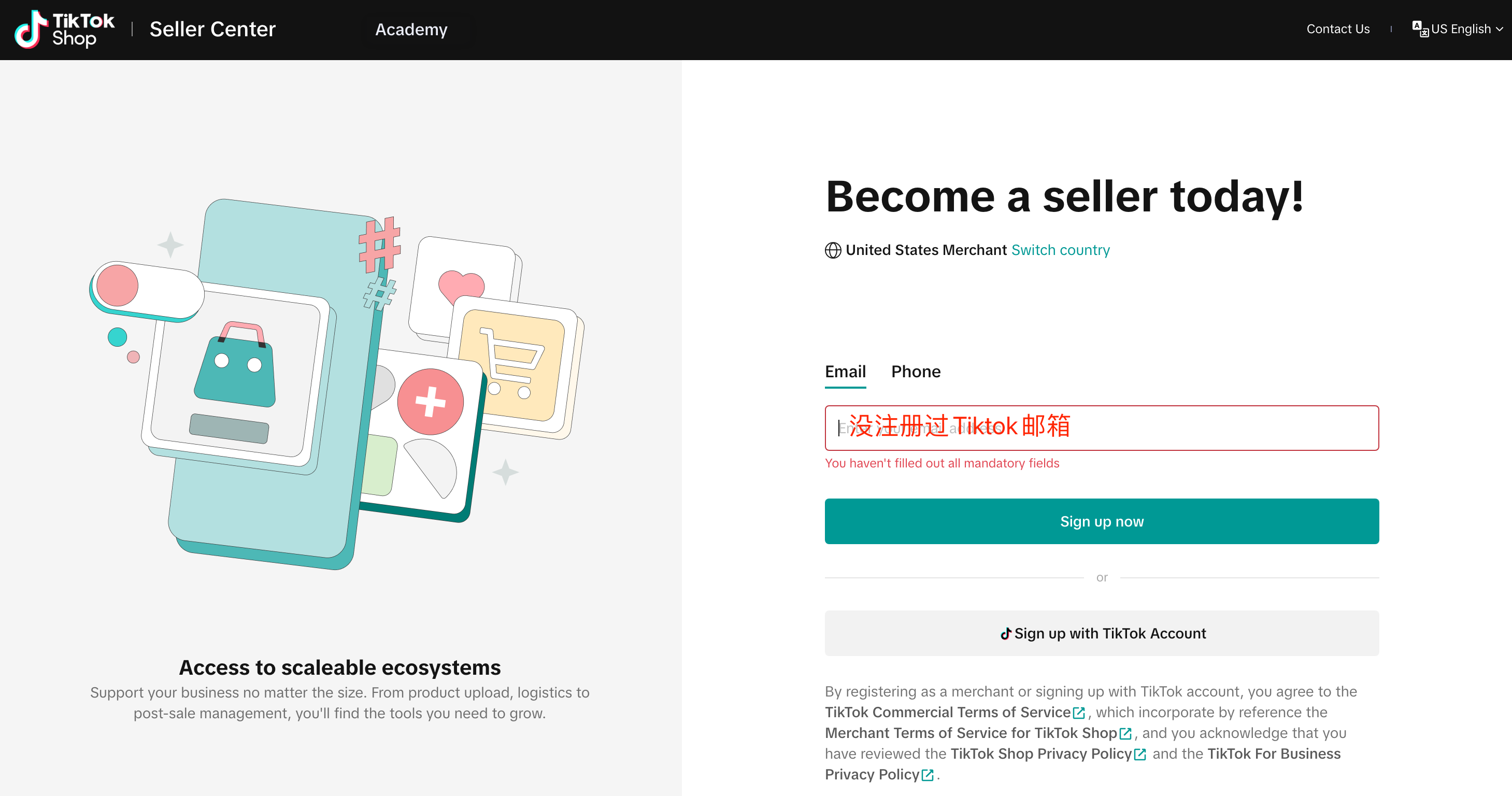Click the Seller Center title

click(x=212, y=30)
